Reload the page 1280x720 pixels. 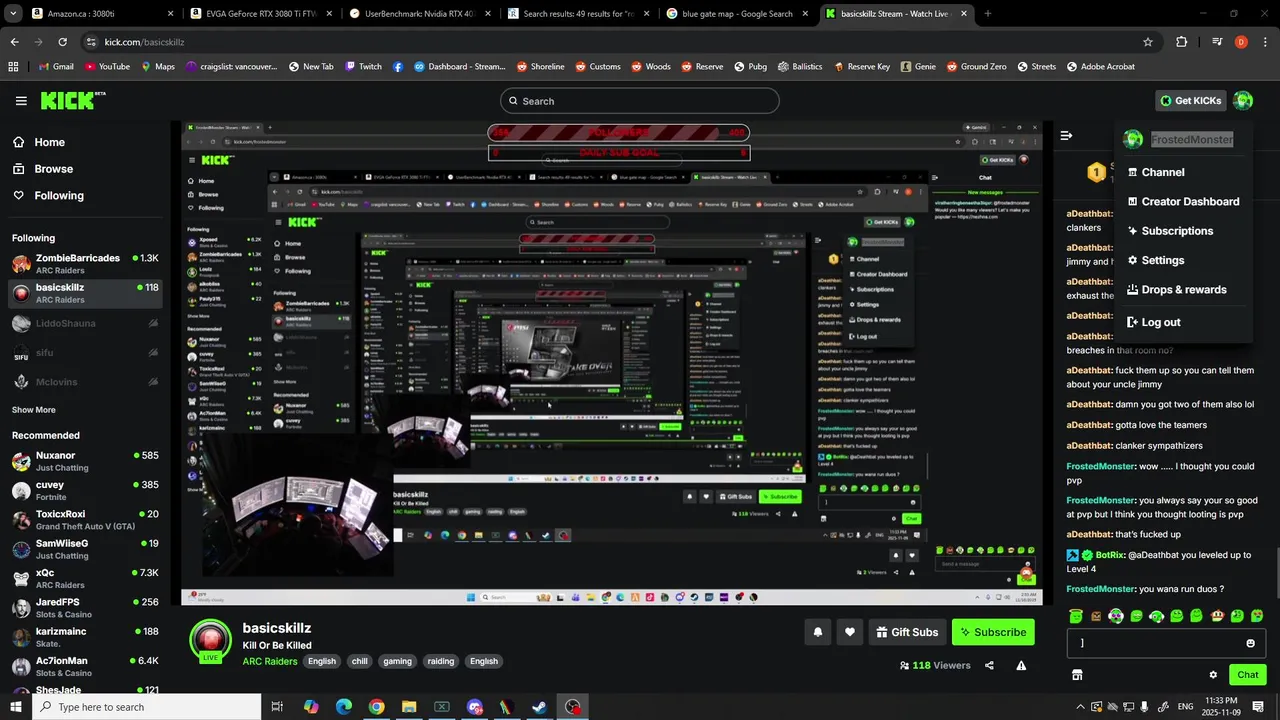point(62,42)
